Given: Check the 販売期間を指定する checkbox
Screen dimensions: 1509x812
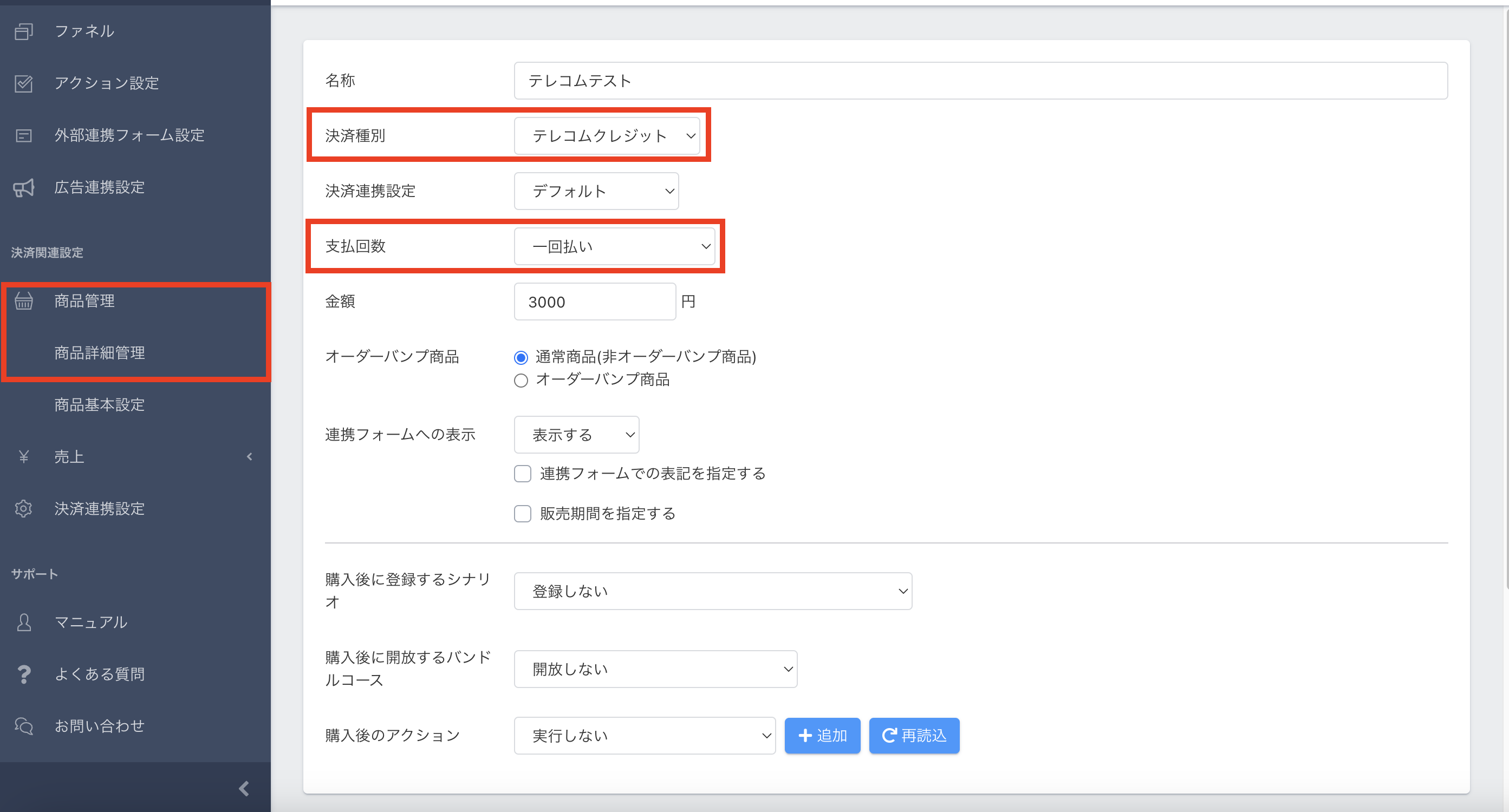Looking at the screenshot, I should pyautogui.click(x=523, y=514).
